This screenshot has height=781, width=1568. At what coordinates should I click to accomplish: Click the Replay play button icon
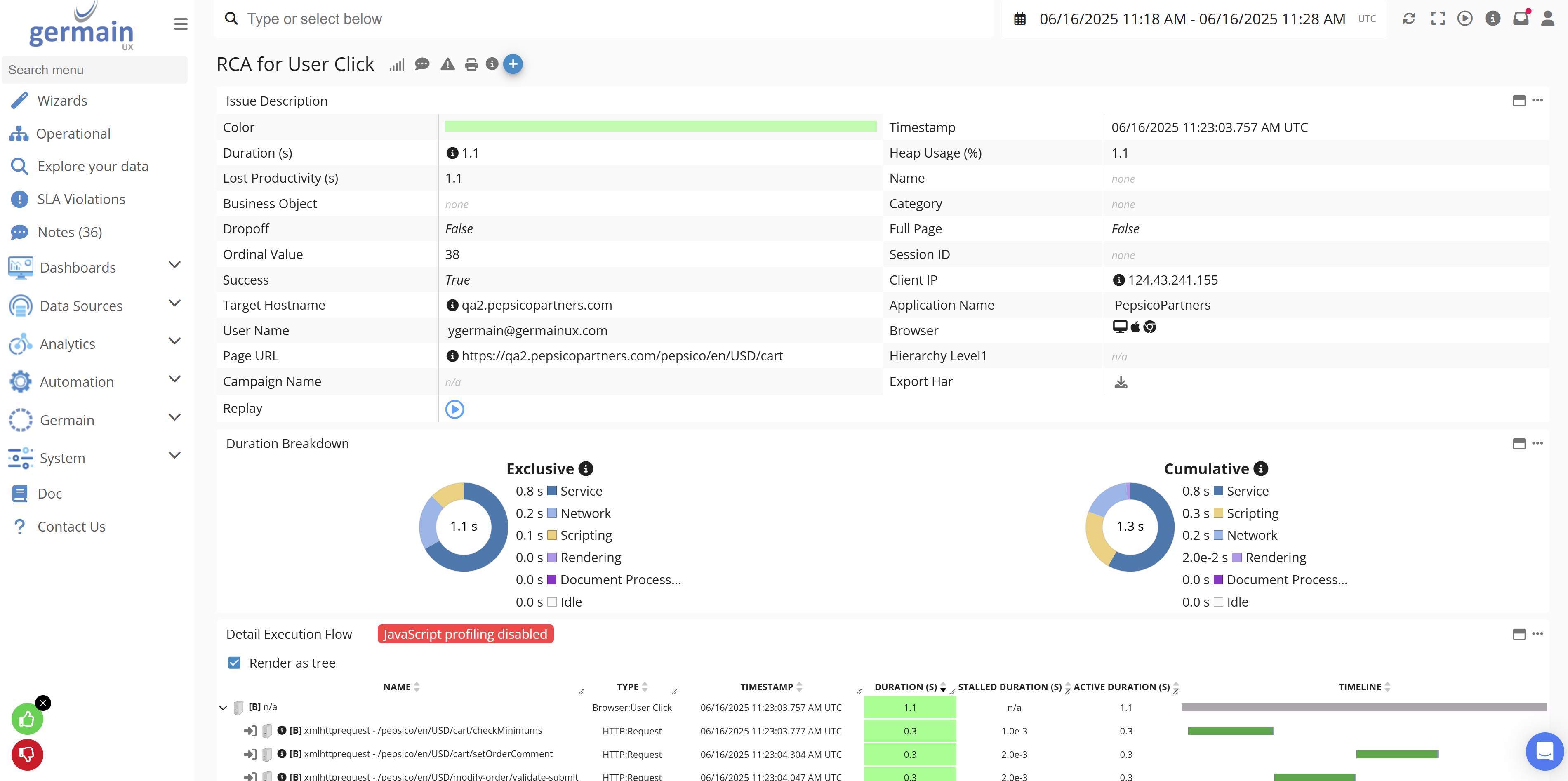pos(454,409)
